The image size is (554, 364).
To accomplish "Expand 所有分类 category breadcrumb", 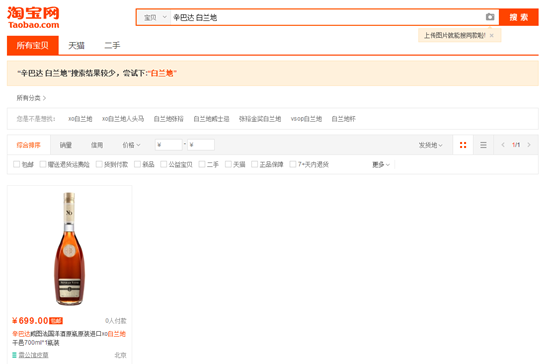I will click(31, 98).
